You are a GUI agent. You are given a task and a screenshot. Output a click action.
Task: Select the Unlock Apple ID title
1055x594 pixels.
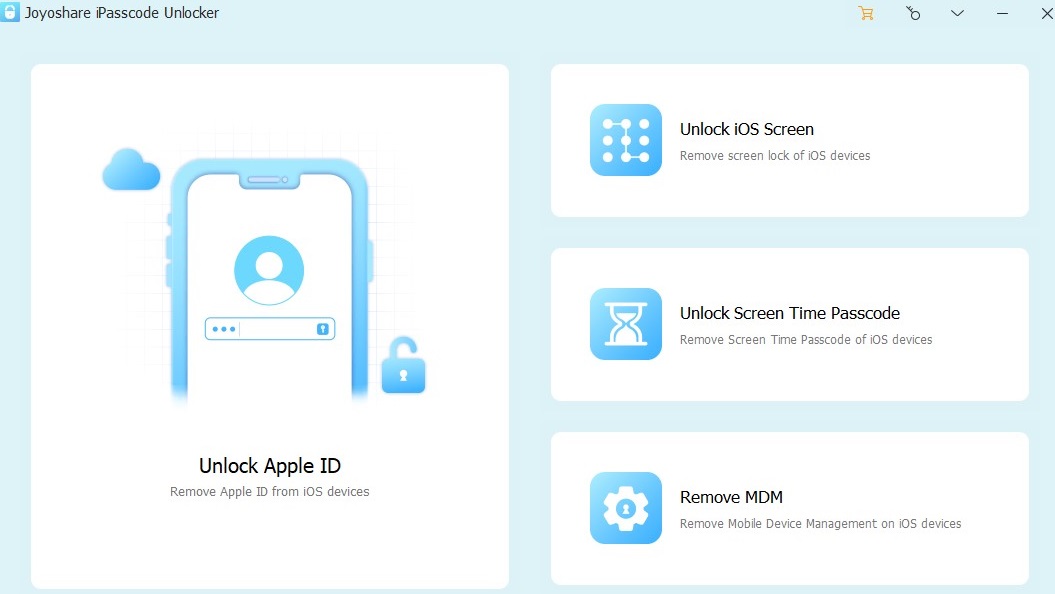[x=270, y=466]
